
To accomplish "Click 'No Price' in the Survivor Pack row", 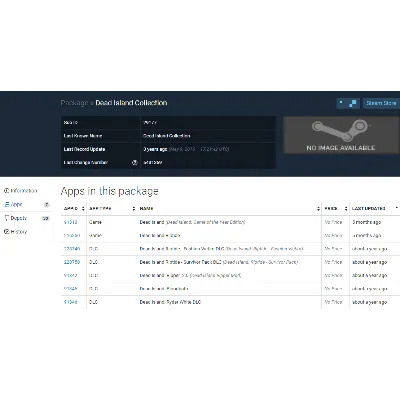I will [x=333, y=262].
